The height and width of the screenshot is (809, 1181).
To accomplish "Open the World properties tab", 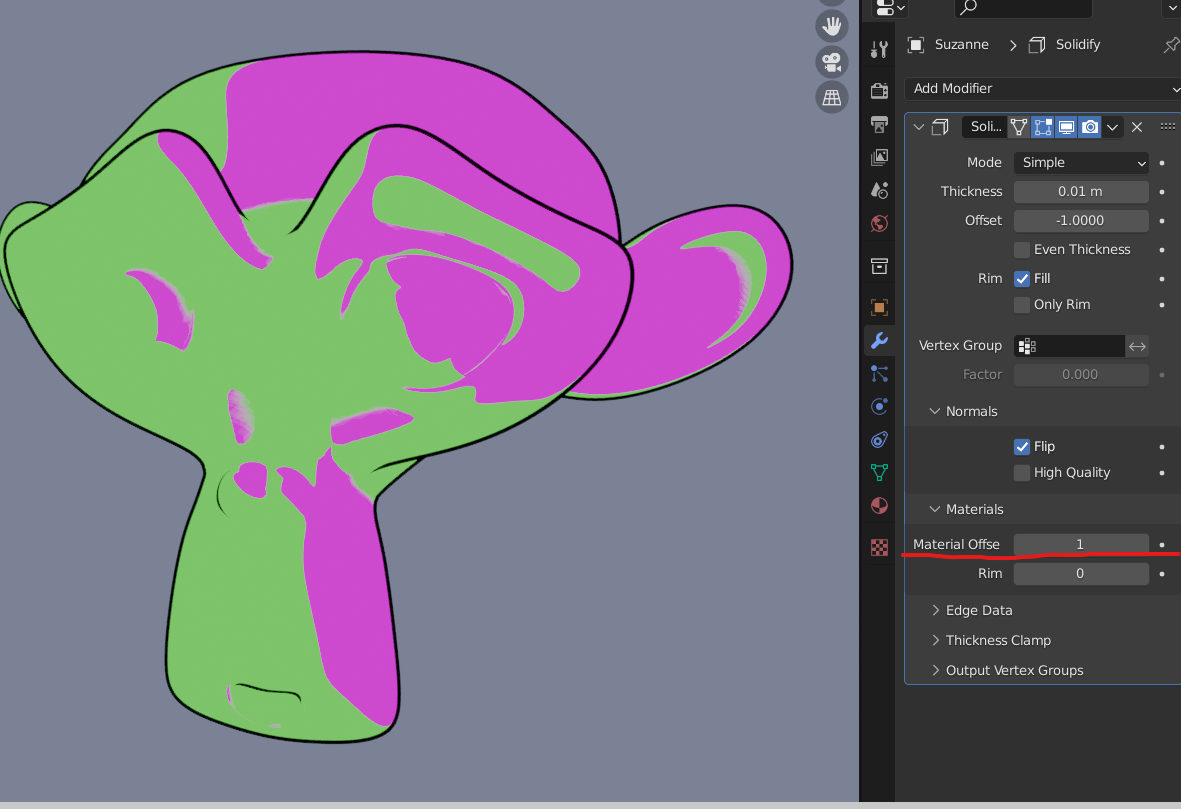I will click(x=879, y=224).
